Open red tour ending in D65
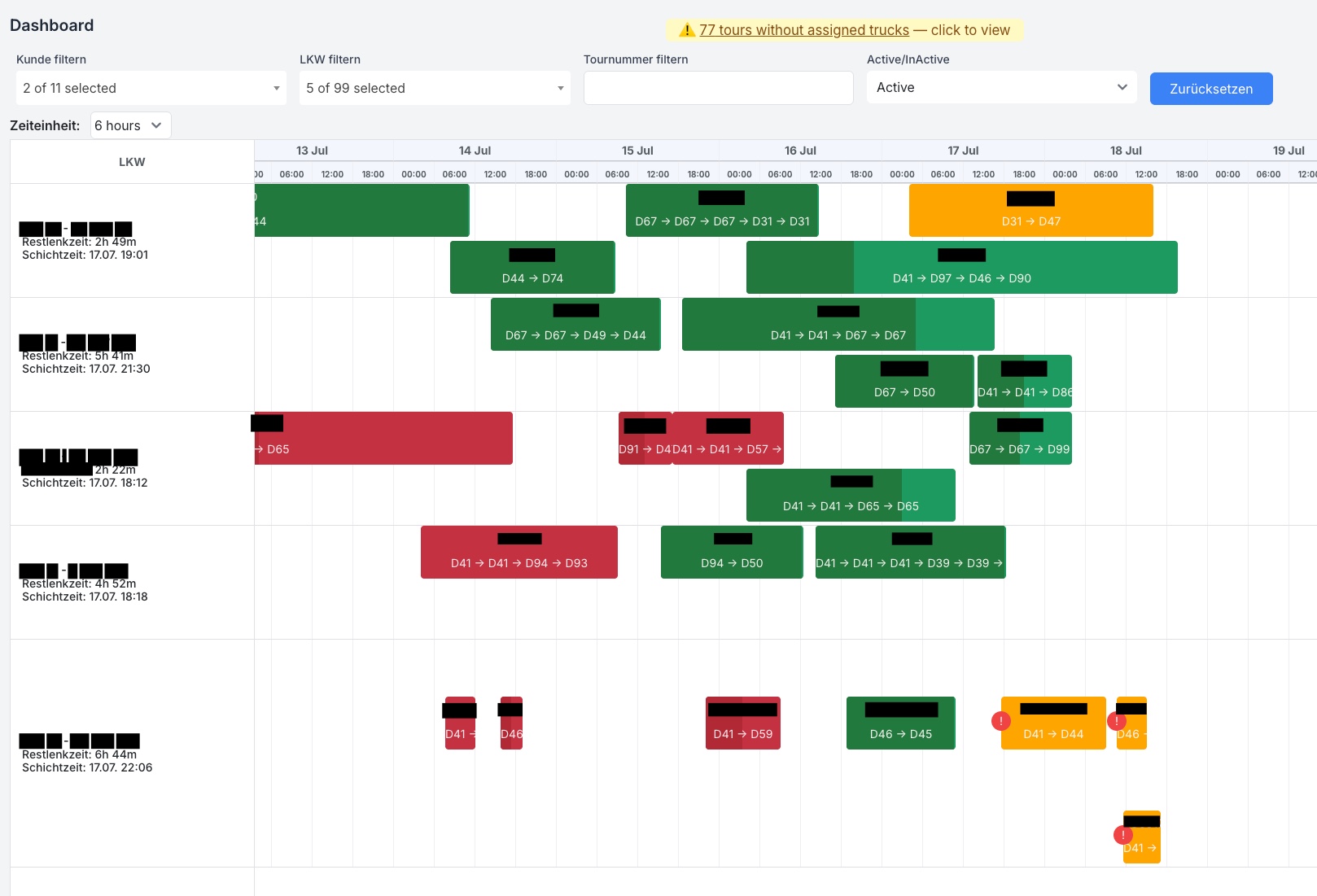The width and height of the screenshot is (1317, 896). (x=383, y=438)
